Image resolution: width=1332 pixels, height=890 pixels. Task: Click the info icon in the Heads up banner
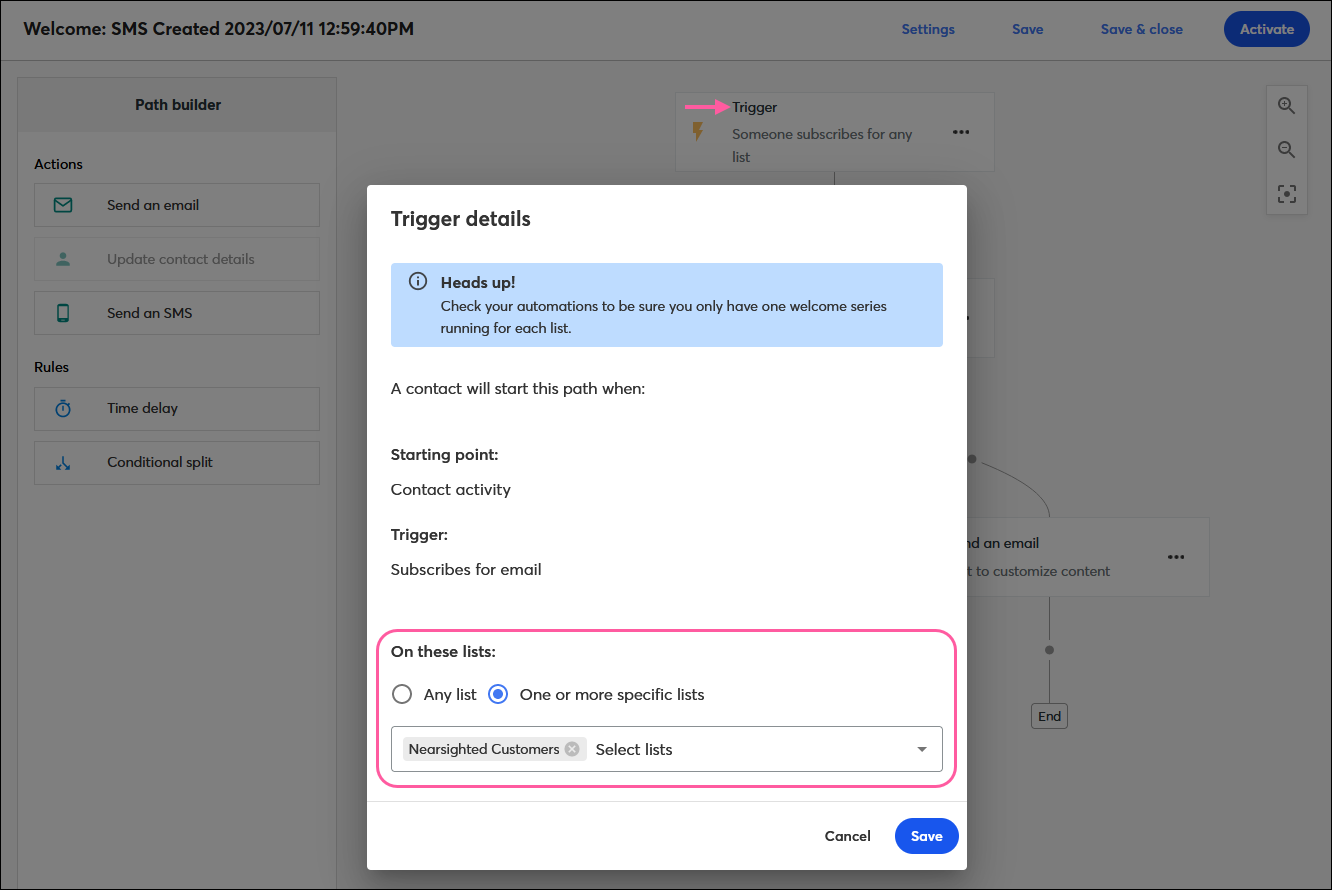[x=418, y=281]
